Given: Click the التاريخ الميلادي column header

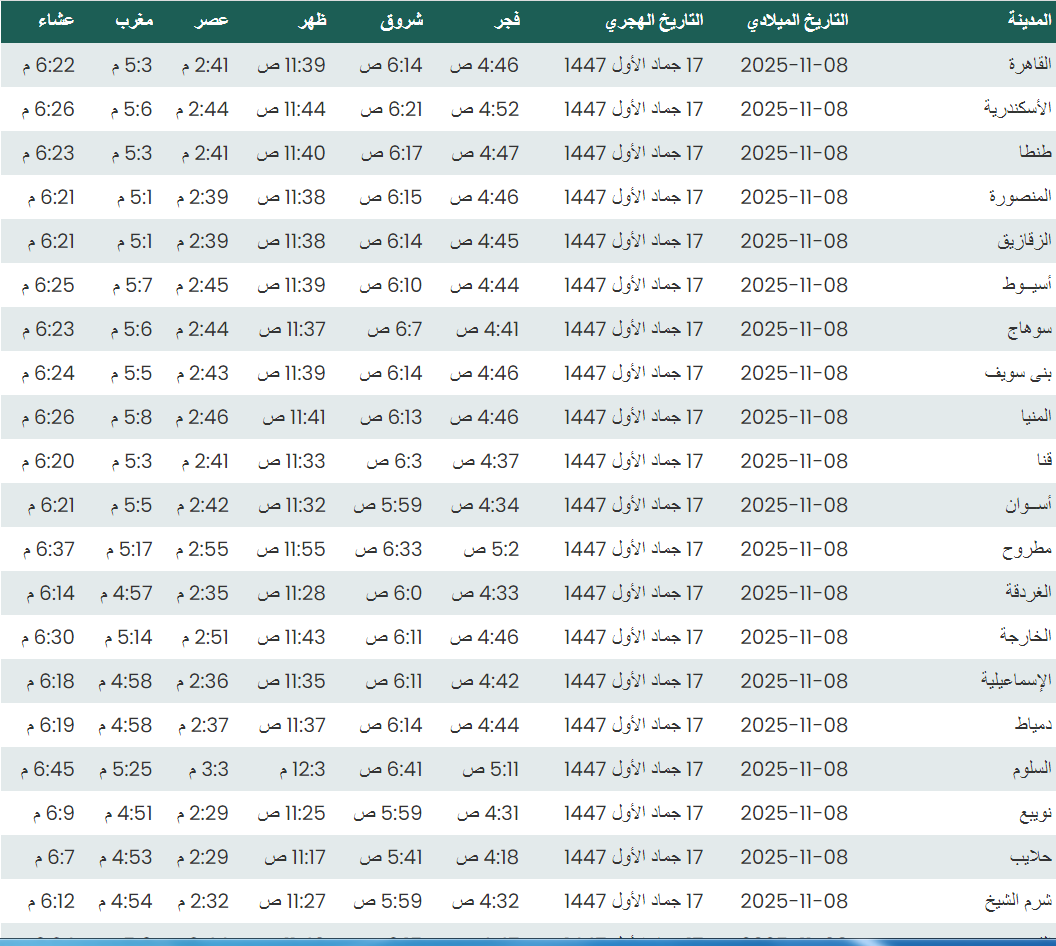Looking at the screenshot, I should (x=797, y=21).
